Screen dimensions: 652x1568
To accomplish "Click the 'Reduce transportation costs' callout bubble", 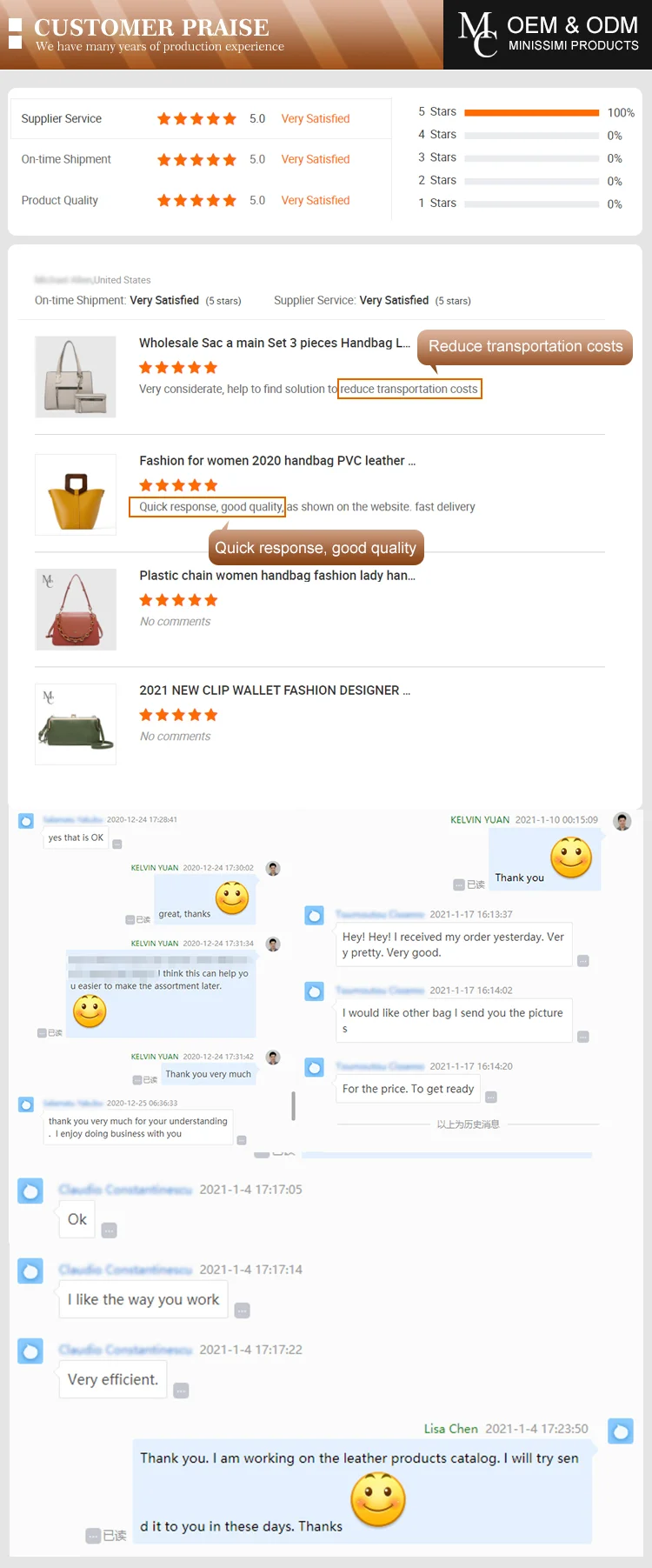I will tap(525, 346).
